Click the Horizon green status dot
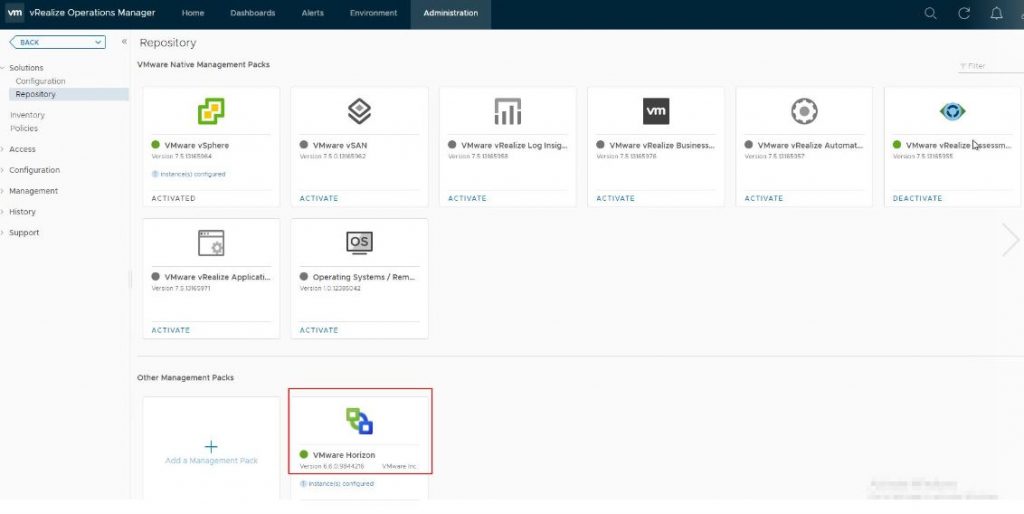Screen dimensions: 1024x514 [x=304, y=455]
